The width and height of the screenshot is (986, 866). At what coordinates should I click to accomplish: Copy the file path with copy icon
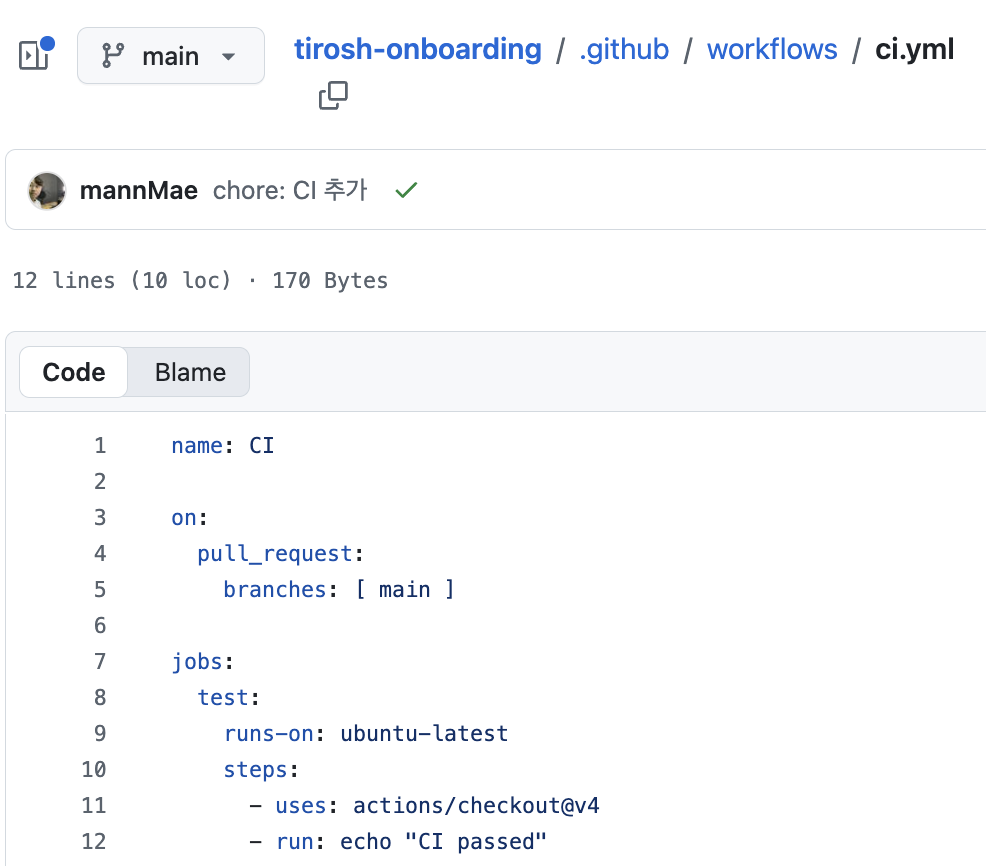click(x=333, y=96)
